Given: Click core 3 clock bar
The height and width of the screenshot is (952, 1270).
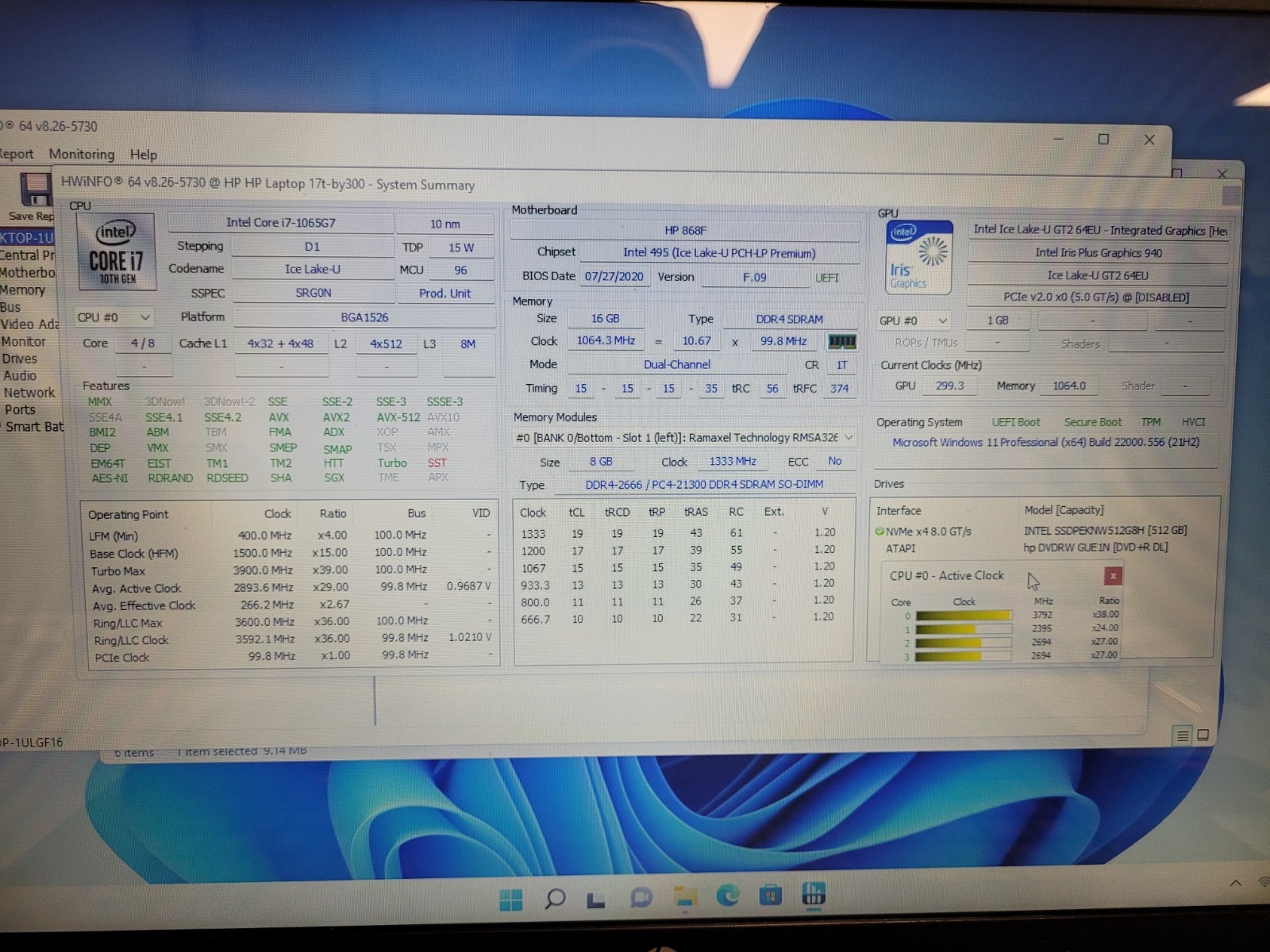Looking at the screenshot, I should [x=964, y=656].
